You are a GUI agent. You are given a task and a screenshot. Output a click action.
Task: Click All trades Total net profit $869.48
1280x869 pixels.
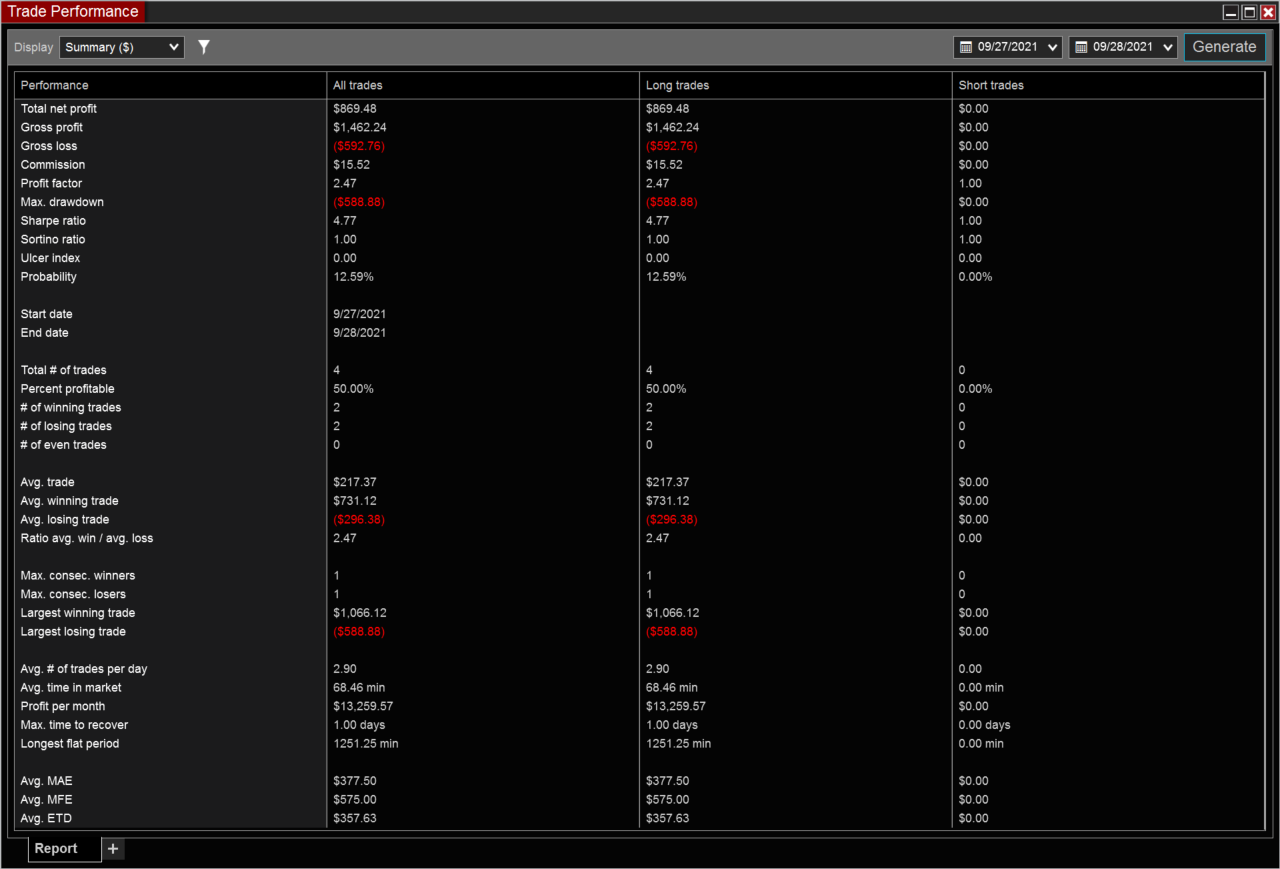pos(355,108)
